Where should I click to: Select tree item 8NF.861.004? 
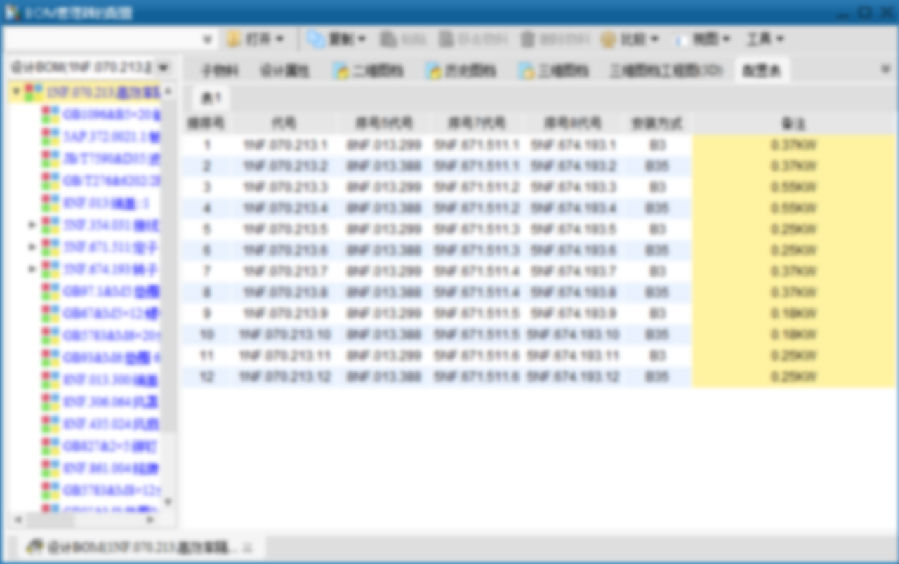point(110,468)
